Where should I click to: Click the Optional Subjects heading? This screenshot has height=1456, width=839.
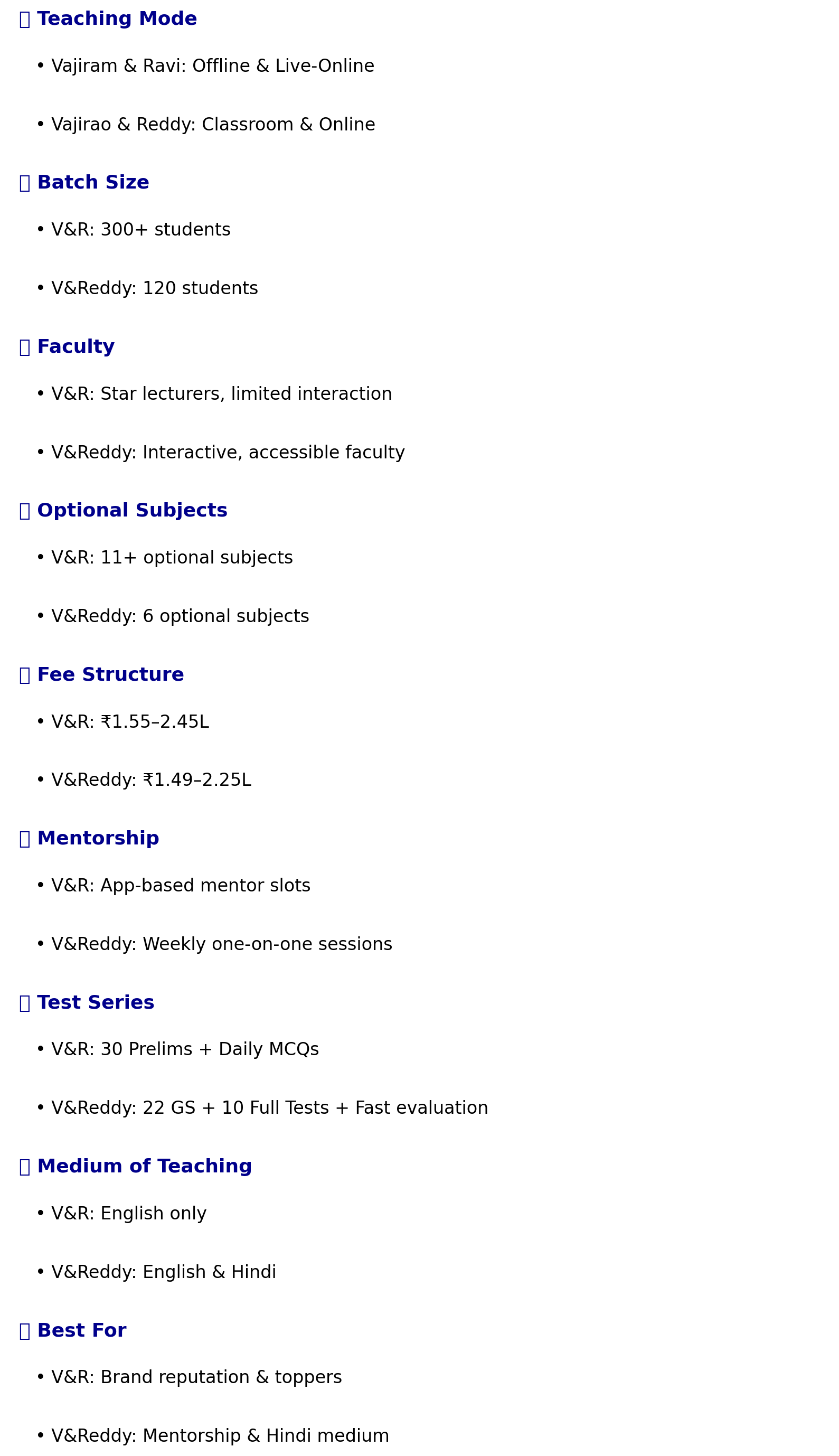coord(132,511)
